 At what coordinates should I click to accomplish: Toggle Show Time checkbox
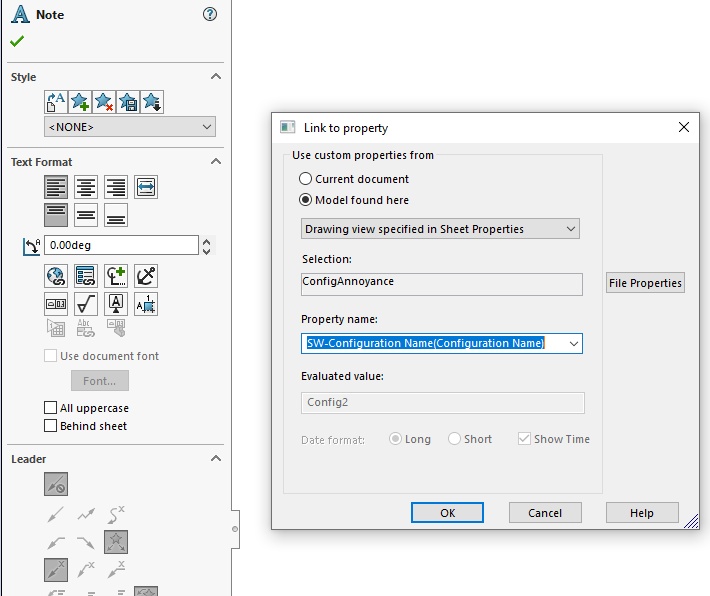(x=524, y=438)
